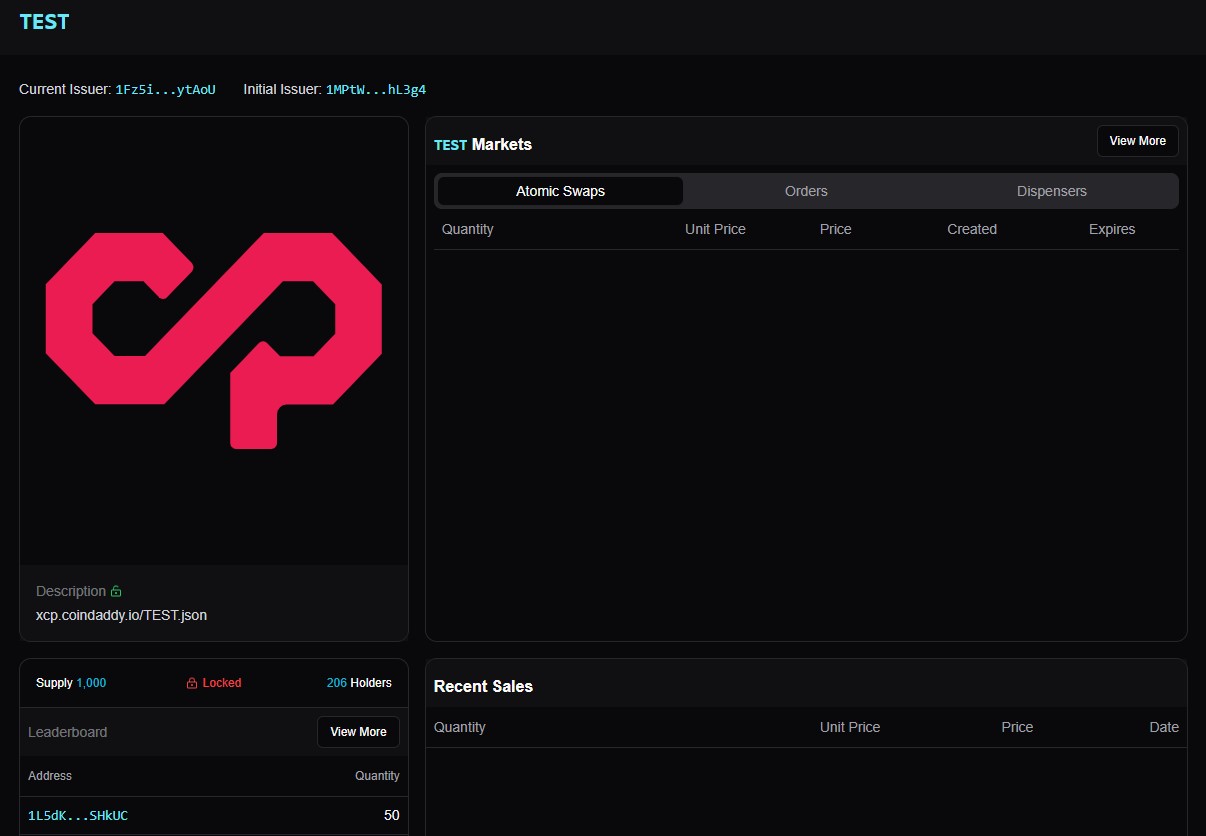Image resolution: width=1206 pixels, height=836 pixels.
Task: Click the Price header in Markets table
Action: pyautogui.click(x=835, y=229)
